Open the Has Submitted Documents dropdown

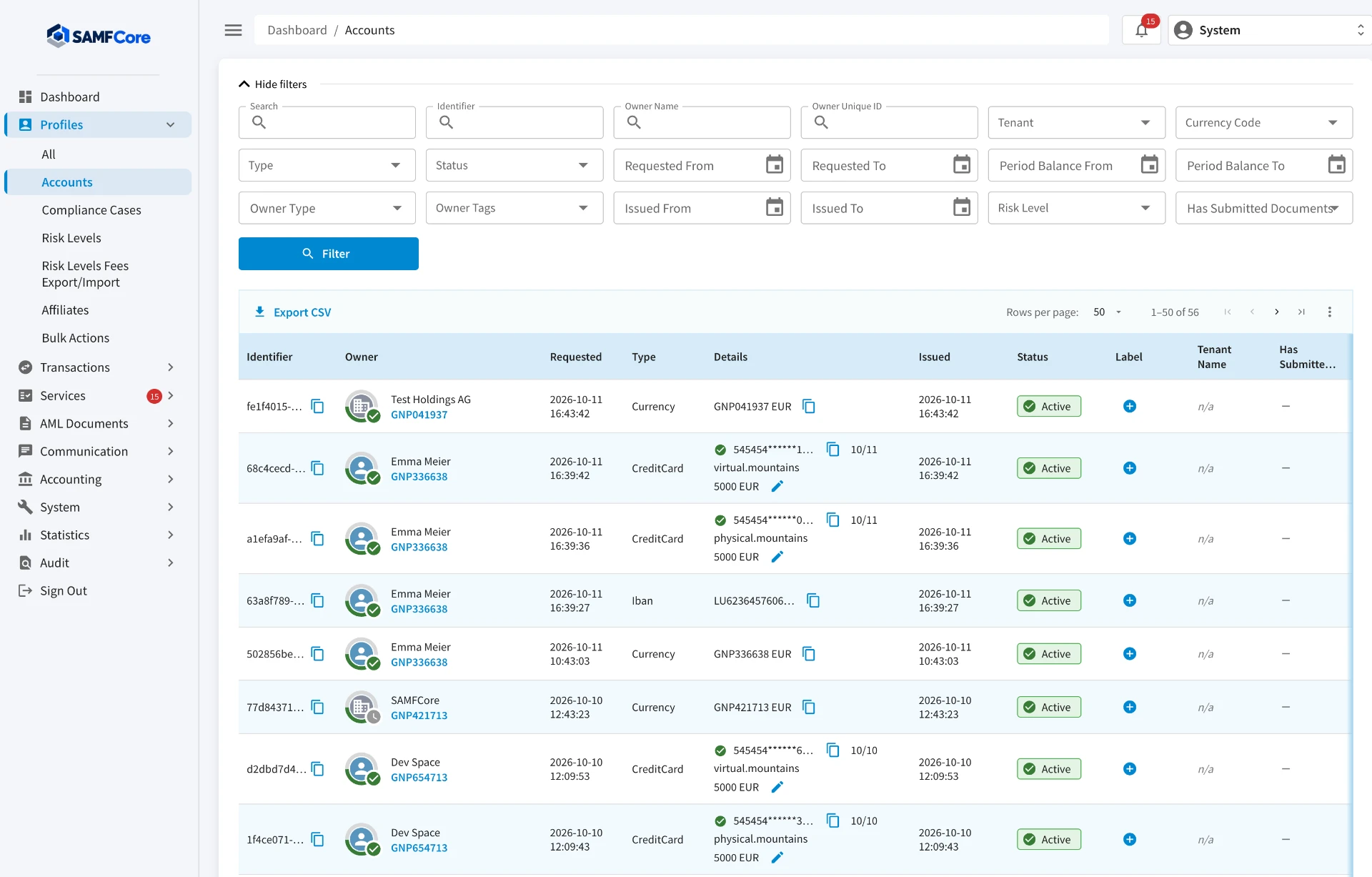pos(1263,208)
